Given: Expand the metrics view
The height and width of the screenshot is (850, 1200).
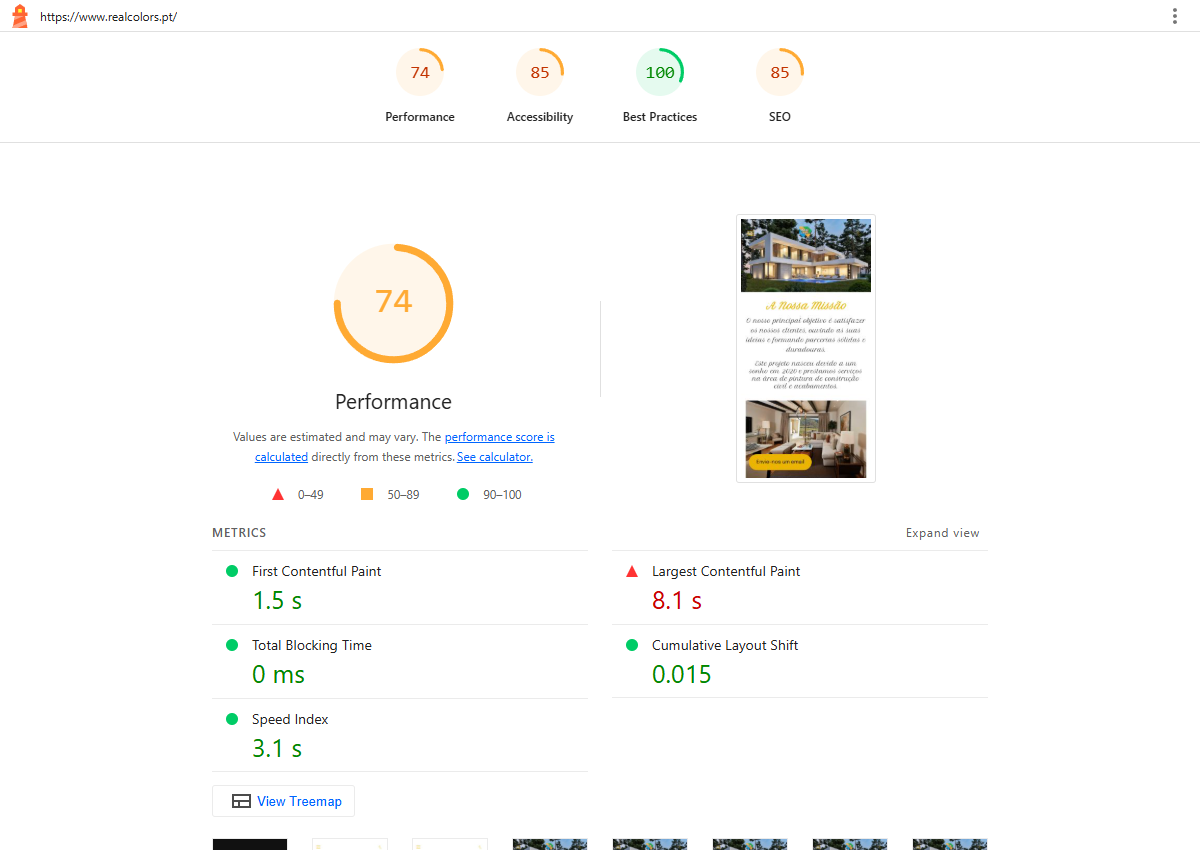Looking at the screenshot, I should coord(943,533).
